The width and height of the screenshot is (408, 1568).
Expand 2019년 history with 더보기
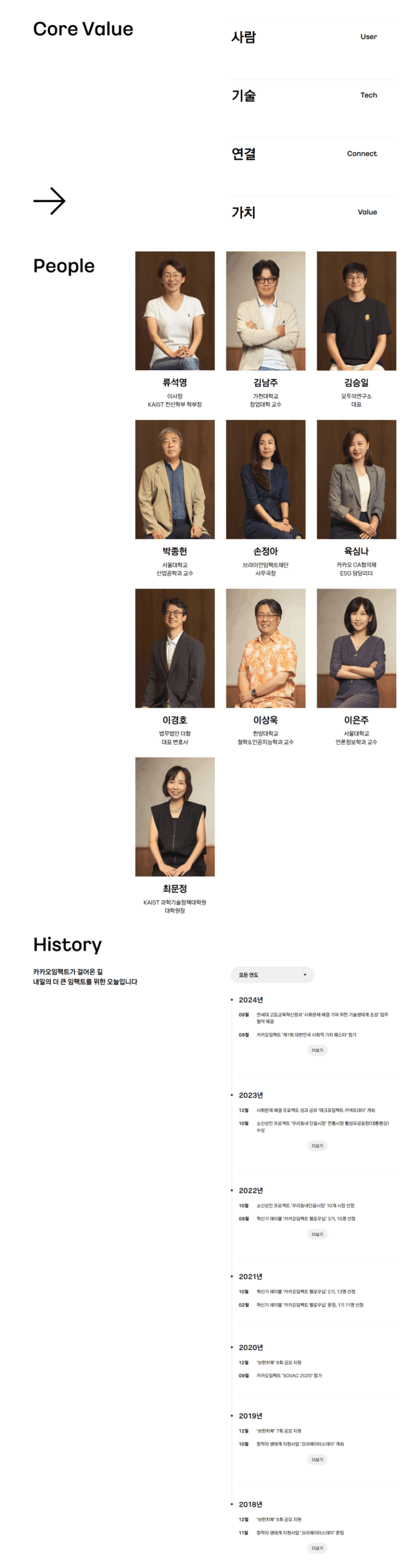pos(317,1460)
